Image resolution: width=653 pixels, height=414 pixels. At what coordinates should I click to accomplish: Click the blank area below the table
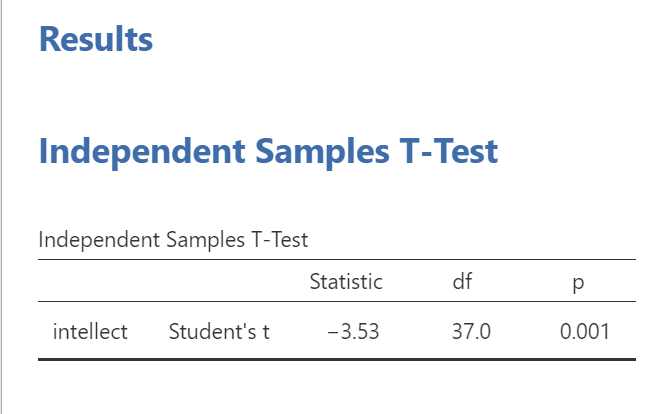[x=336, y=390]
